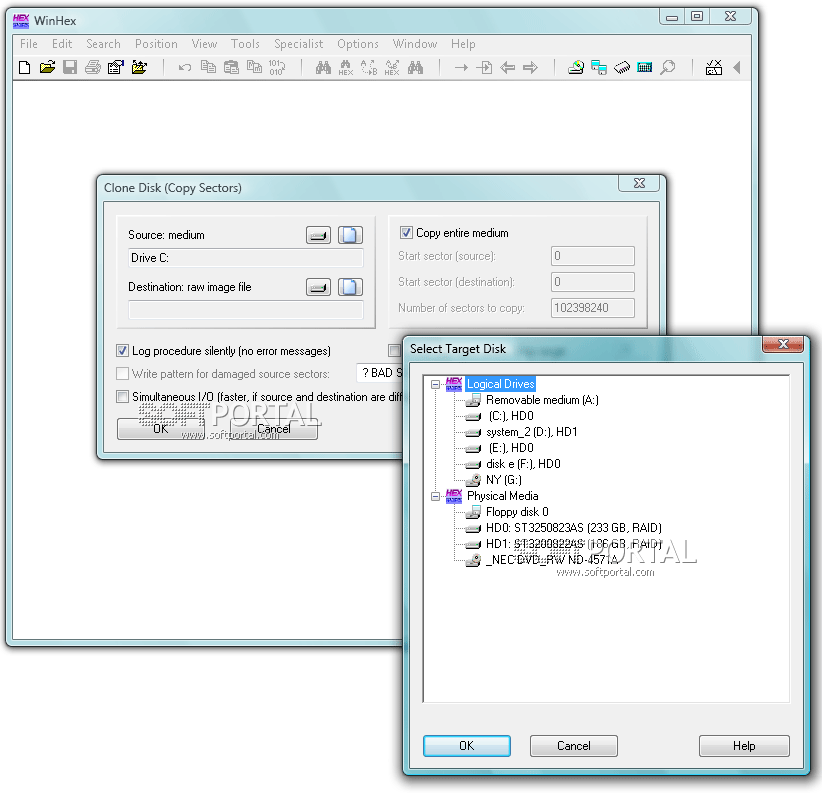Create a new file via toolbar icon
822x793 pixels.
coord(24,68)
